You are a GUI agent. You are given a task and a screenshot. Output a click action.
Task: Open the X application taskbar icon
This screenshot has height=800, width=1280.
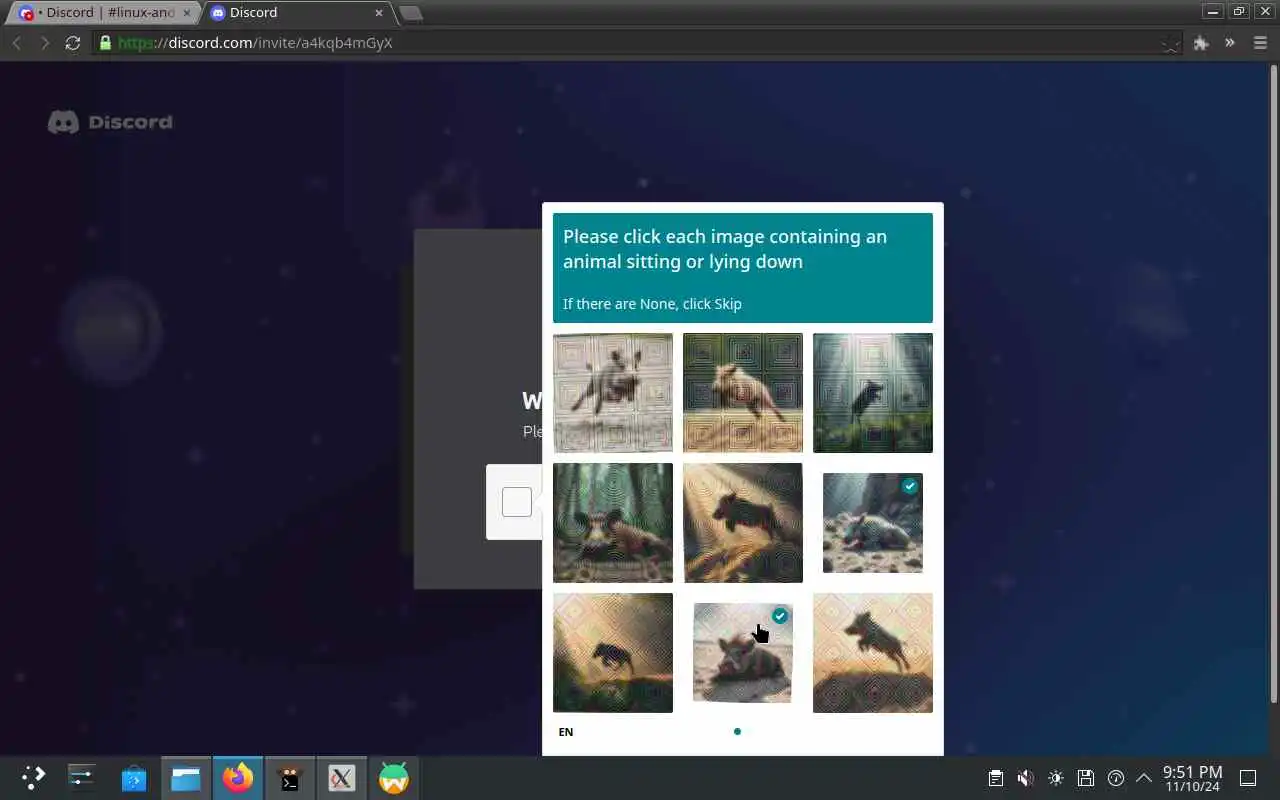coord(342,778)
